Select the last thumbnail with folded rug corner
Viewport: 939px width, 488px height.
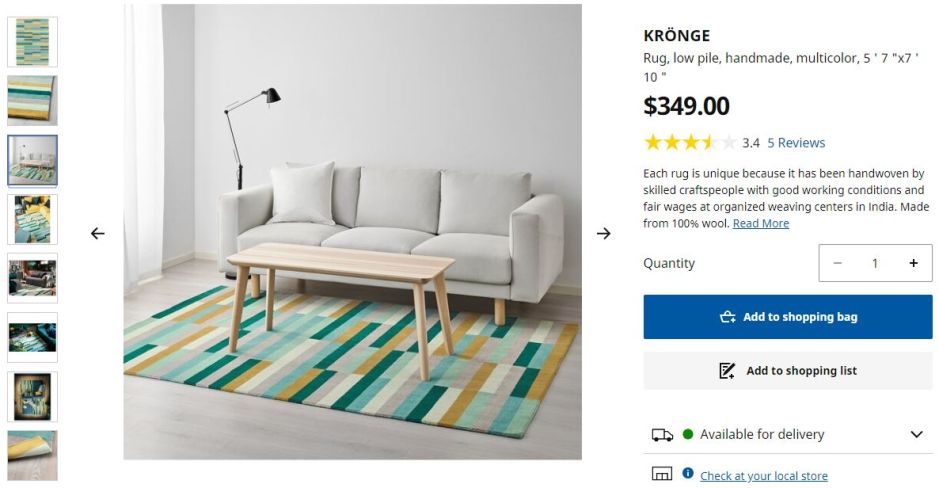[32, 455]
